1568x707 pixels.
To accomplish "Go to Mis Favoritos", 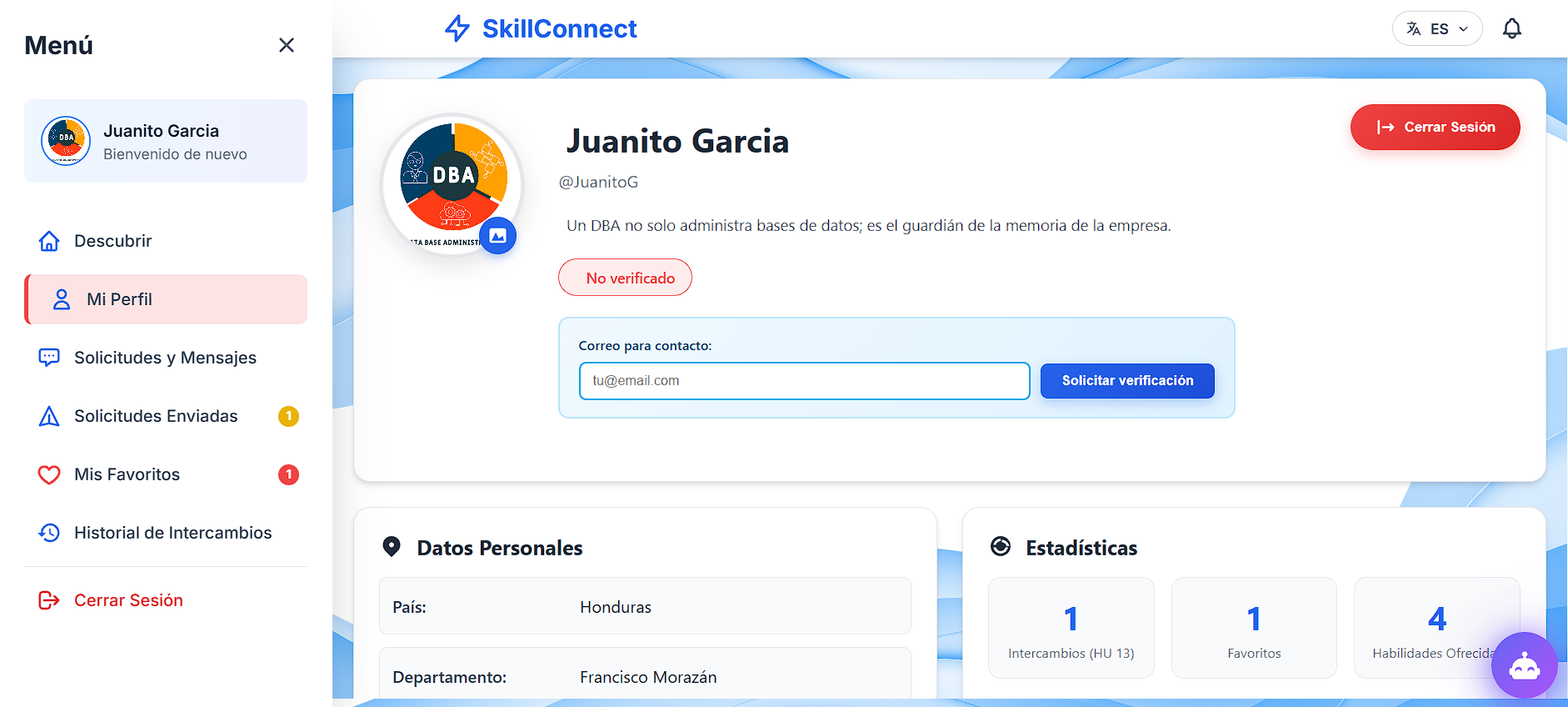I will coord(166,474).
